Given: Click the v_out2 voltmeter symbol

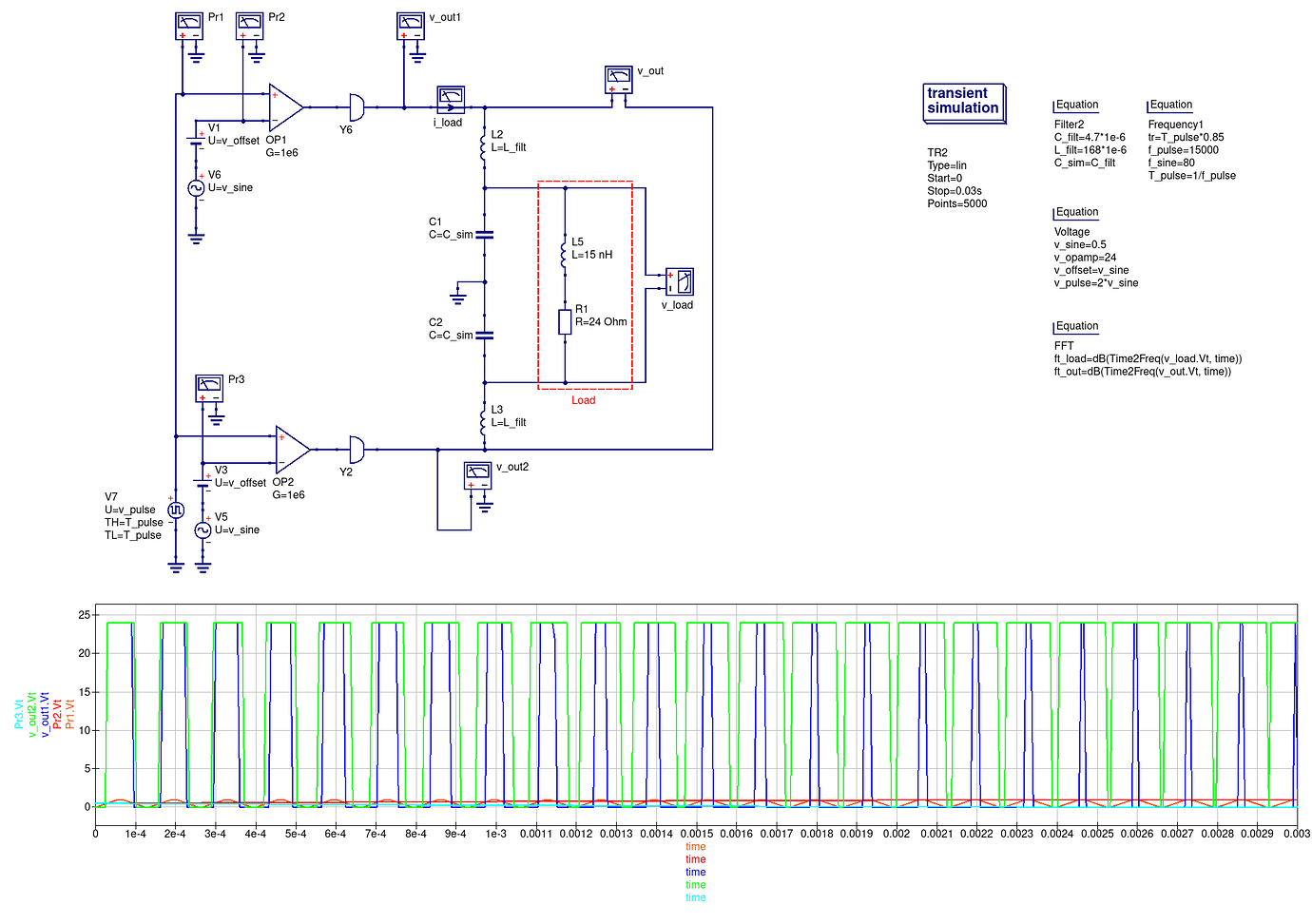Looking at the screenshot, I should (477, 476).
